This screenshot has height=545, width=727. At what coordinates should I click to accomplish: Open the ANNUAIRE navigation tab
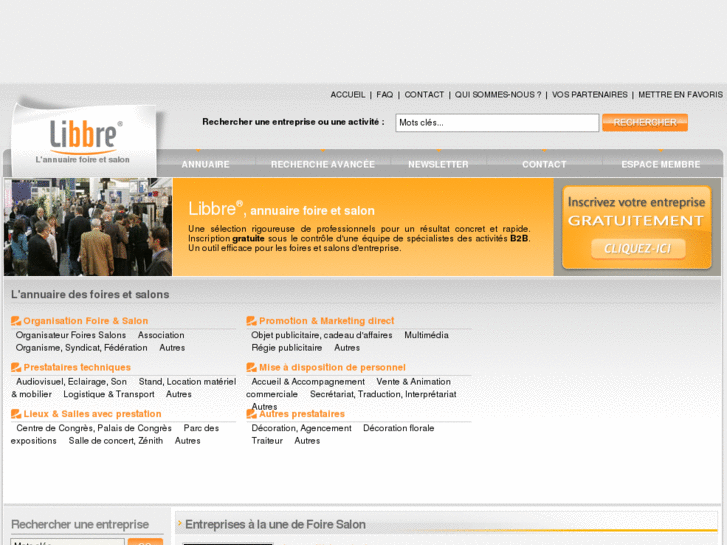point(205,164)
